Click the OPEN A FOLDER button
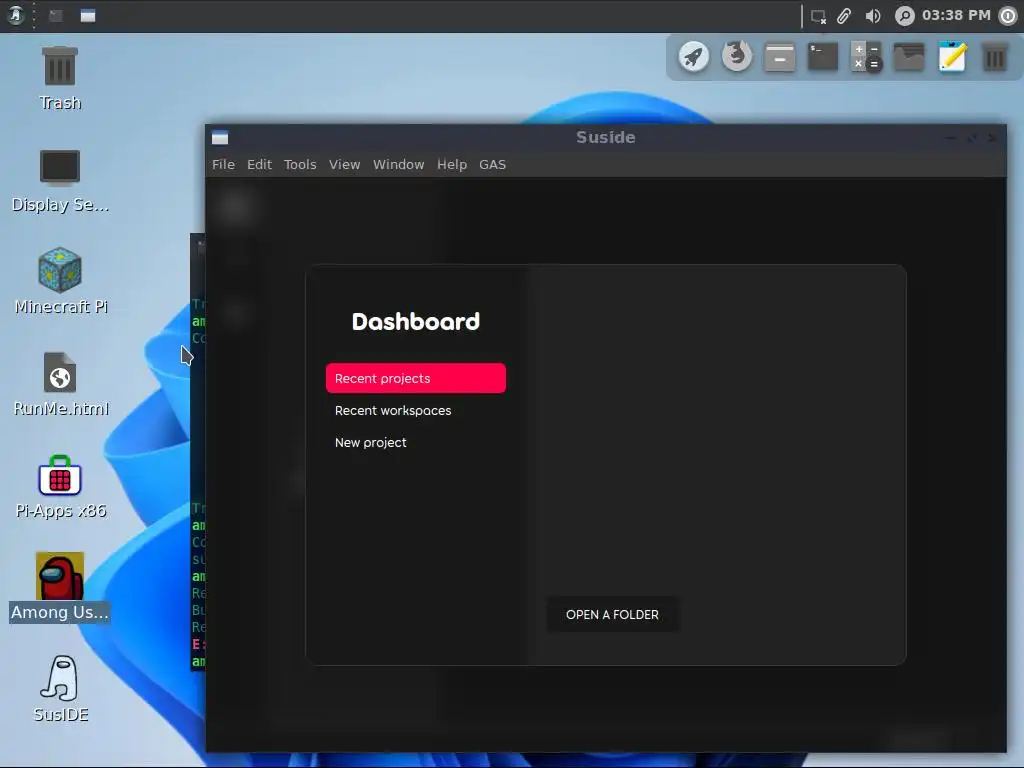Screen dimensions: 1024x768 tap(612, 615)
